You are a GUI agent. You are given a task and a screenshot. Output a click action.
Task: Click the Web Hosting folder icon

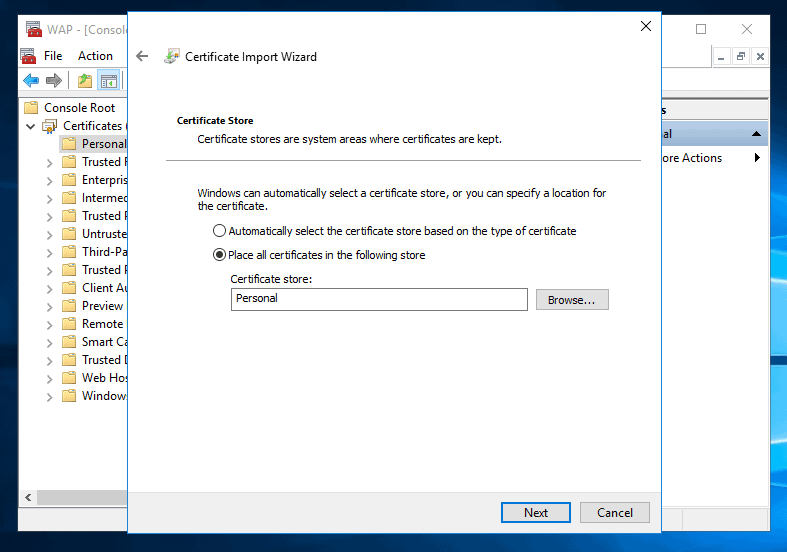click(69, 378)
